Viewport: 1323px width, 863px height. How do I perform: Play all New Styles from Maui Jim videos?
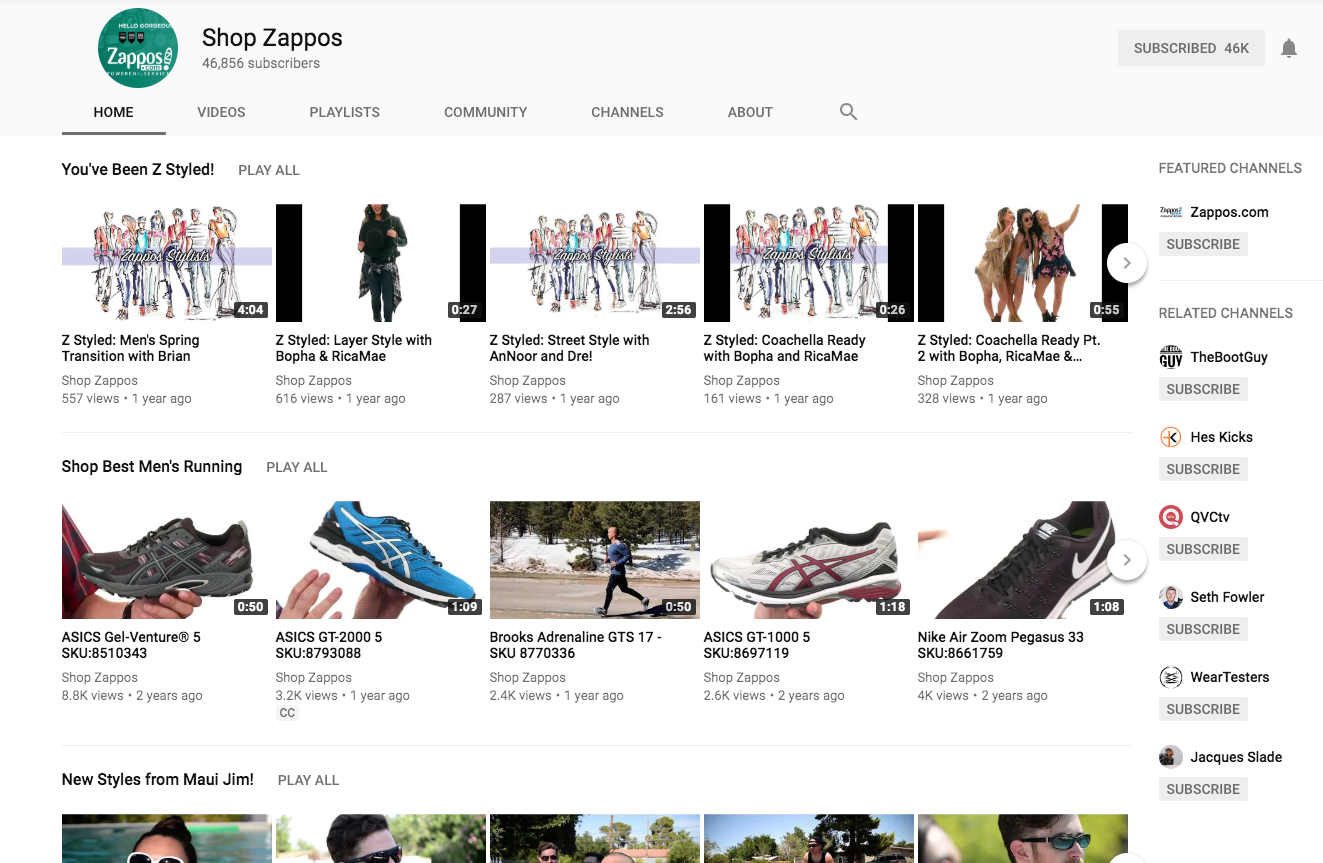309,780
